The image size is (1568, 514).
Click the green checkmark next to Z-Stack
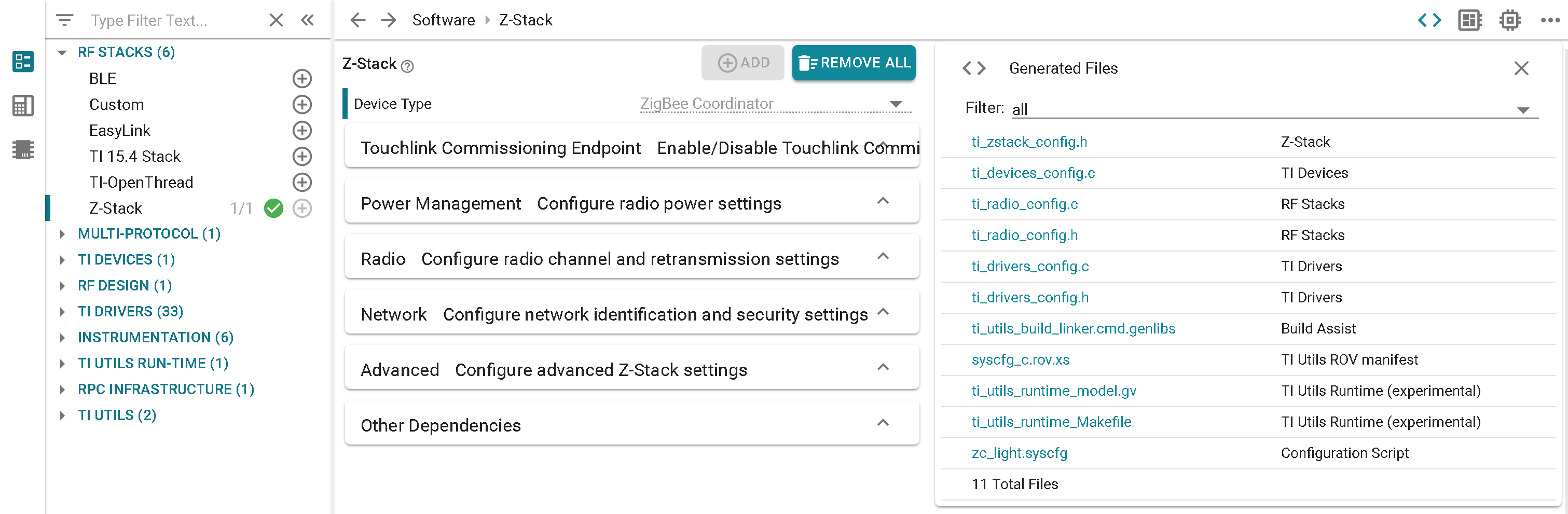click(x=274, y=208)
